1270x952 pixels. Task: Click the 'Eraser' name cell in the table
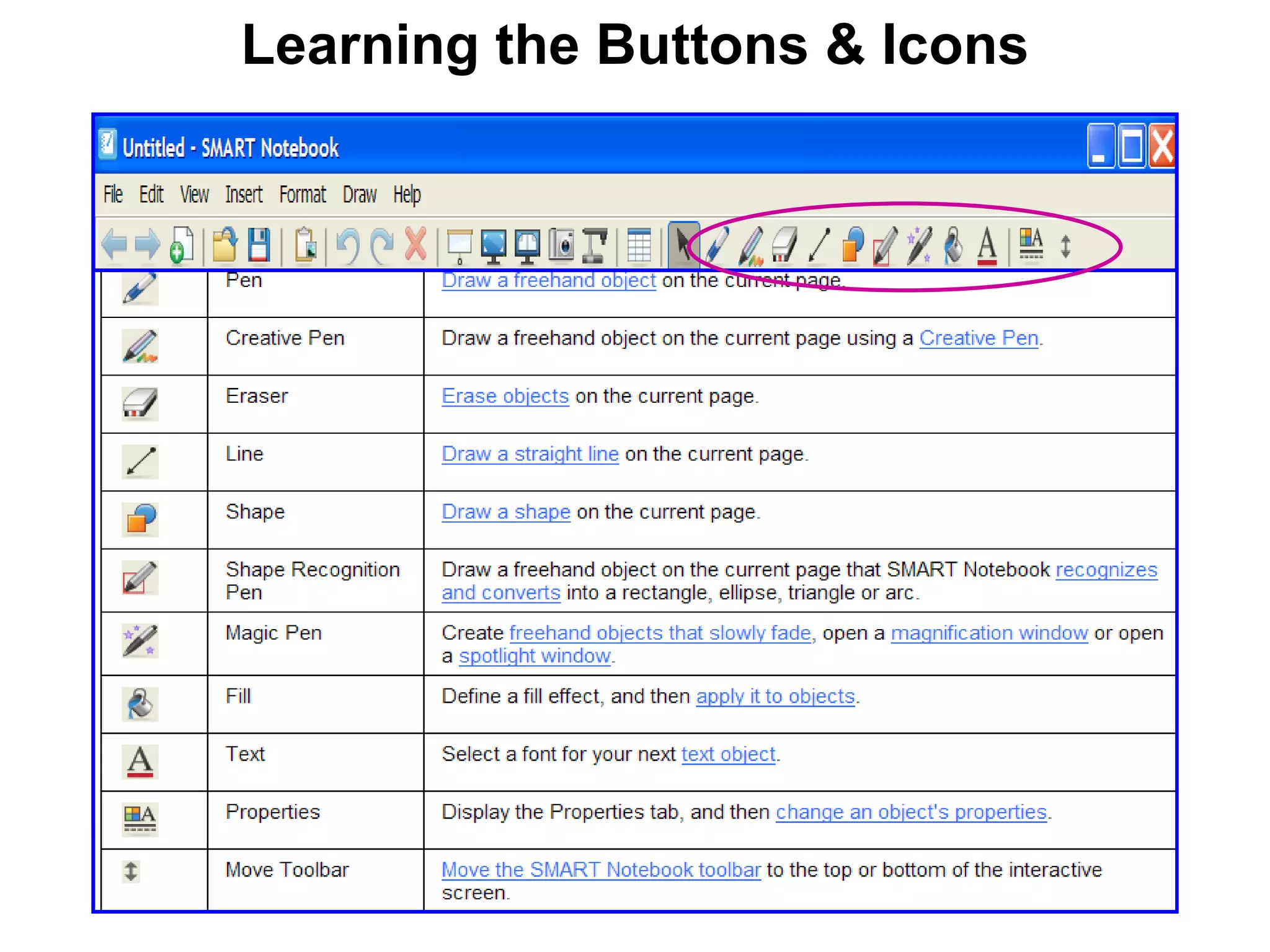[x=316, y=404]
